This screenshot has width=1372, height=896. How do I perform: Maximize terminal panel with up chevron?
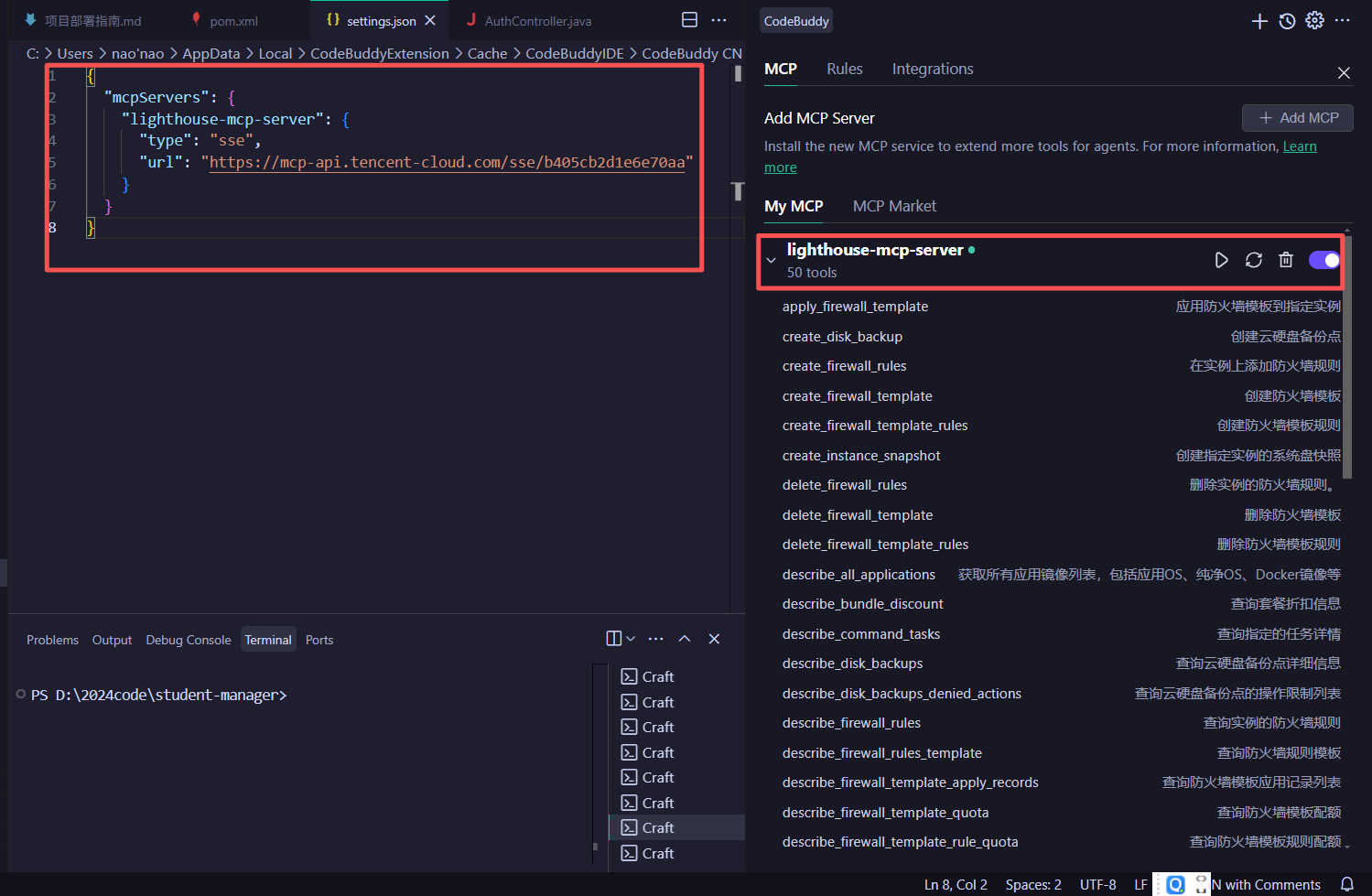(685, 639)
